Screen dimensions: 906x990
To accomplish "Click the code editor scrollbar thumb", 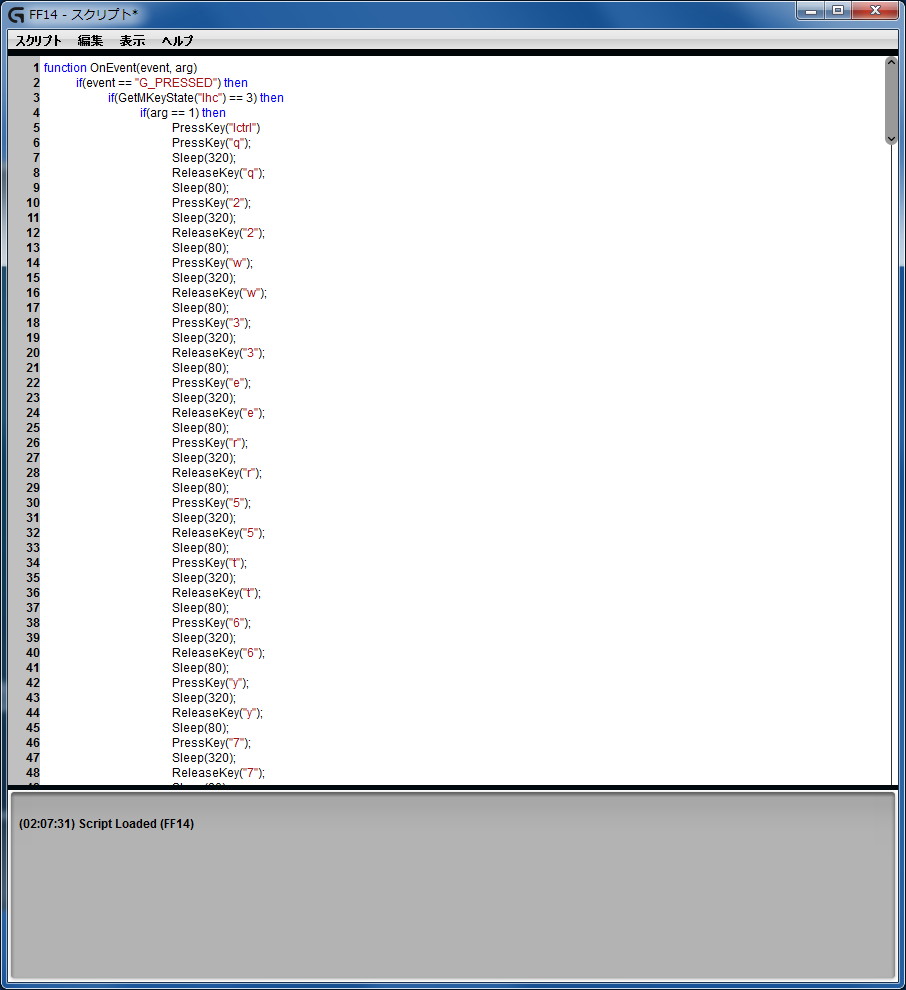I will [x=891, y=100].
